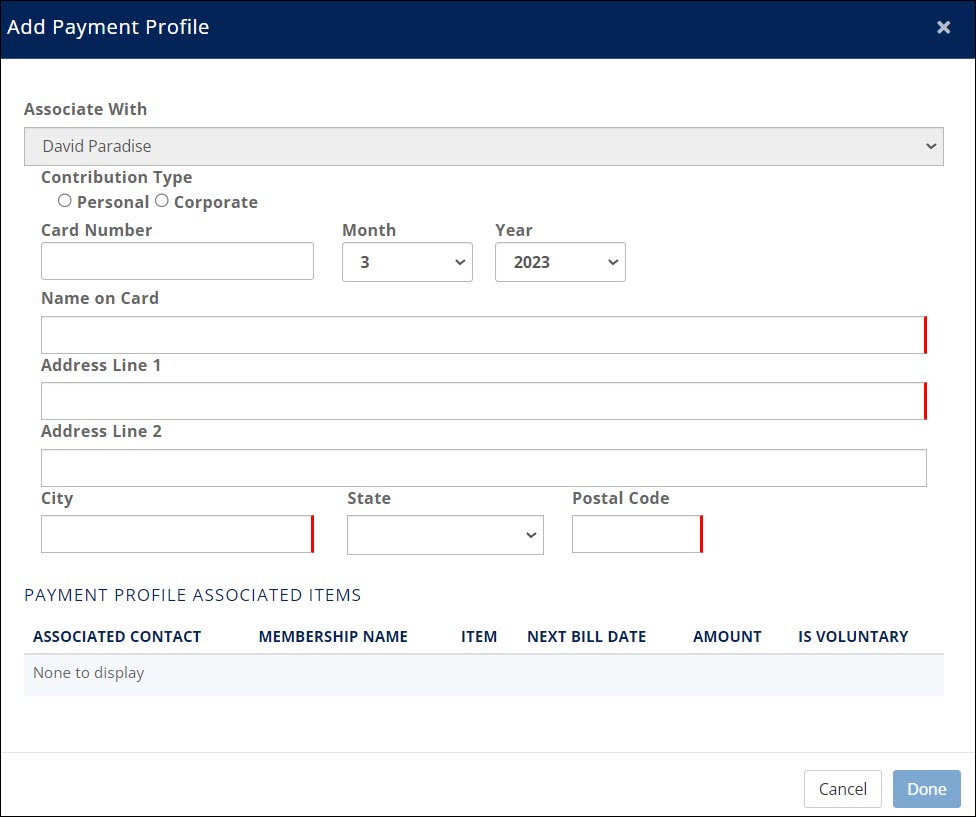Open the expiration Month dropdown
Viewport: 976px width, 817px height.
[x=407, y=262]
